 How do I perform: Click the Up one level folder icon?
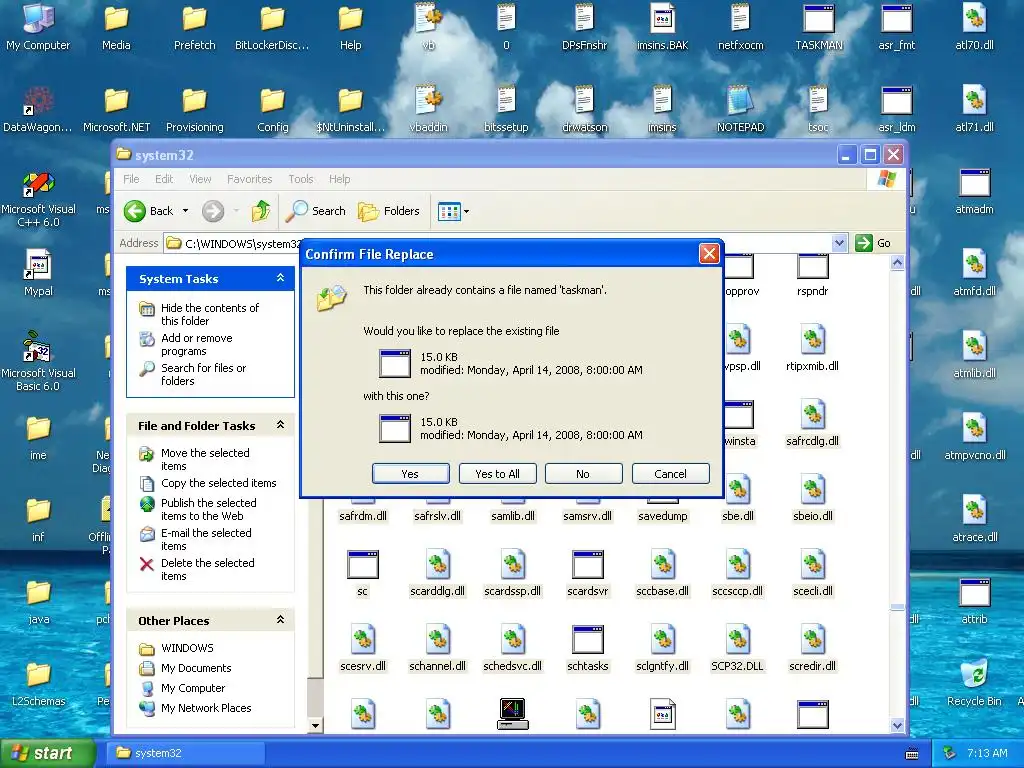(x=261, y=211)
